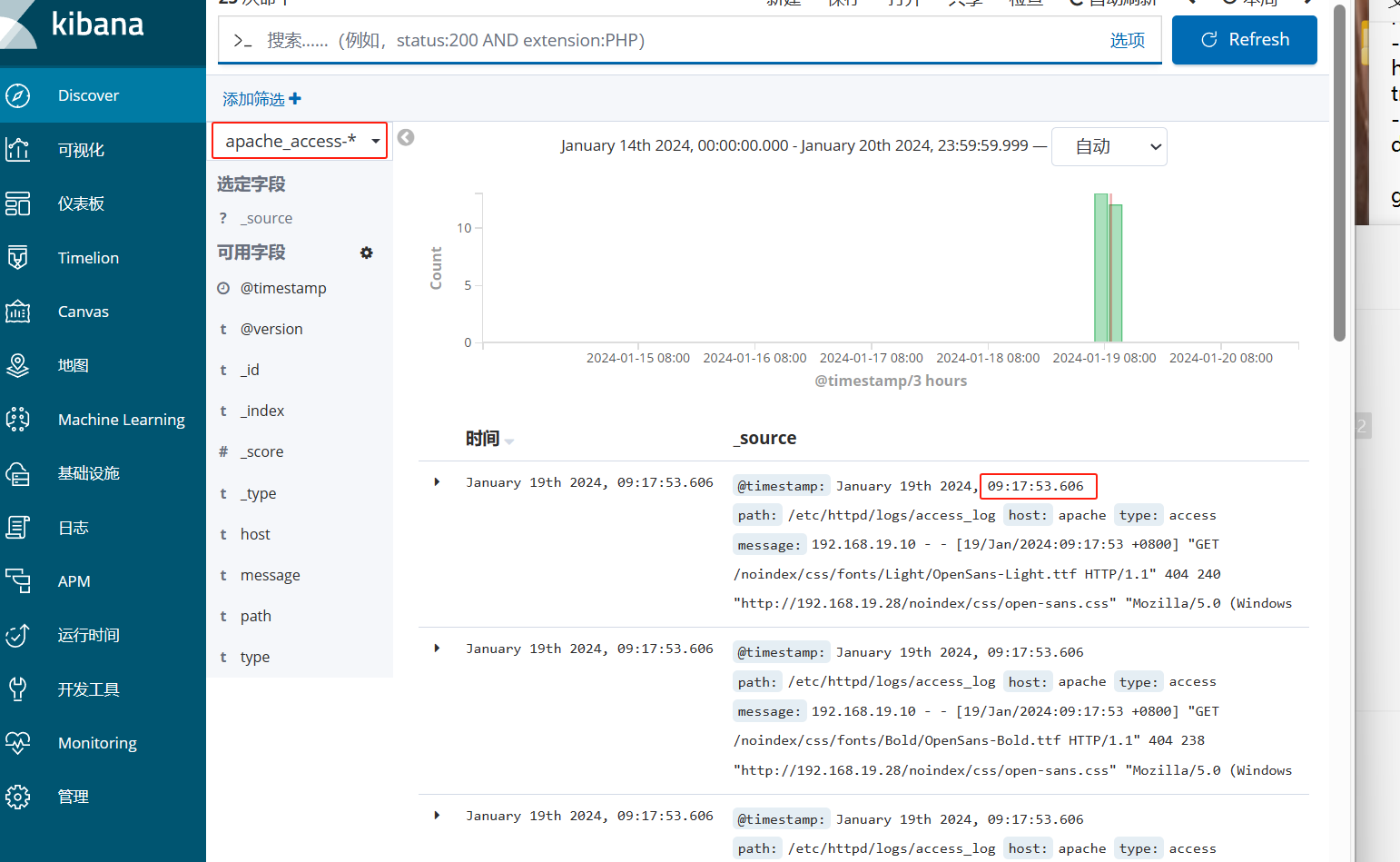Open the Dashboard icon

18,203
